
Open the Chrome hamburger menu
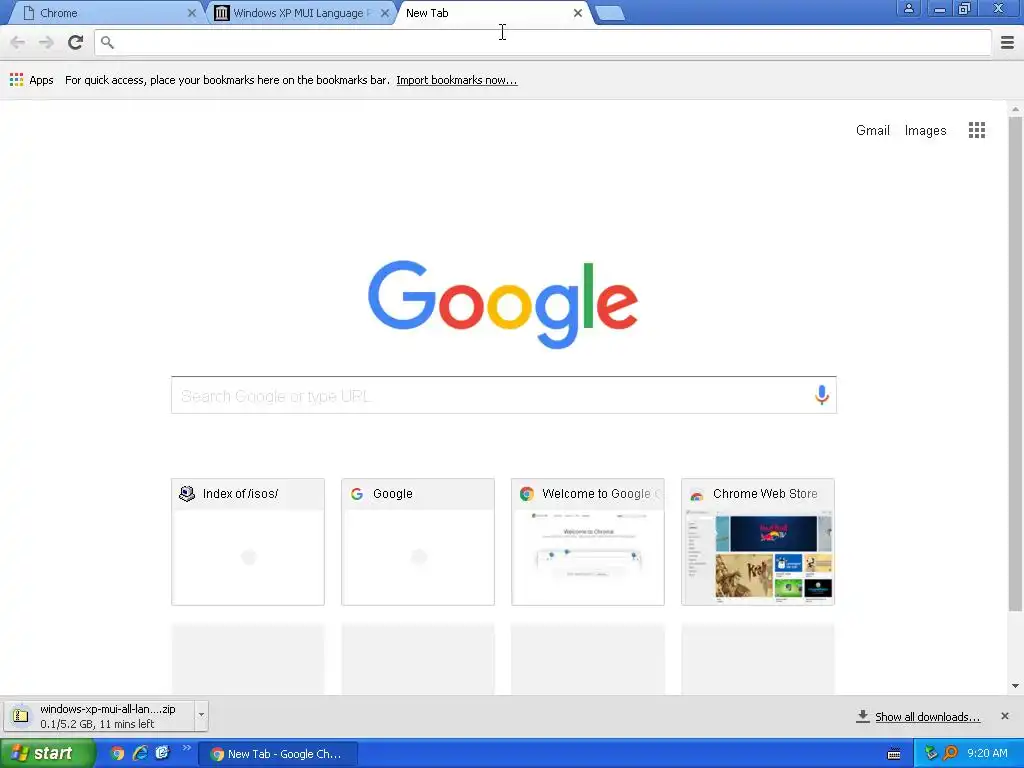point(1007,42)
